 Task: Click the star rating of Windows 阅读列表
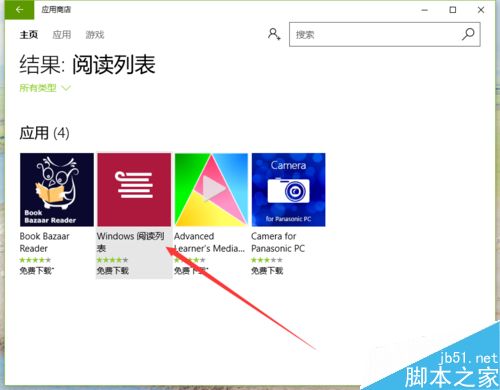tap(112, 260)
